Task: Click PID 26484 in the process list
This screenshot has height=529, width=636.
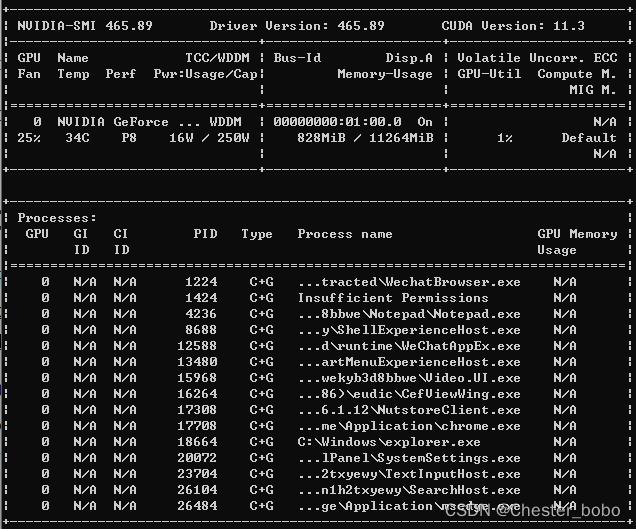Action: (197, 506)
